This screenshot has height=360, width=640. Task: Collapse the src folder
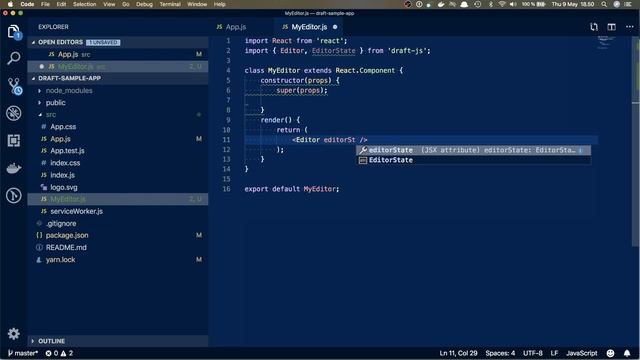tap(40, 115)
